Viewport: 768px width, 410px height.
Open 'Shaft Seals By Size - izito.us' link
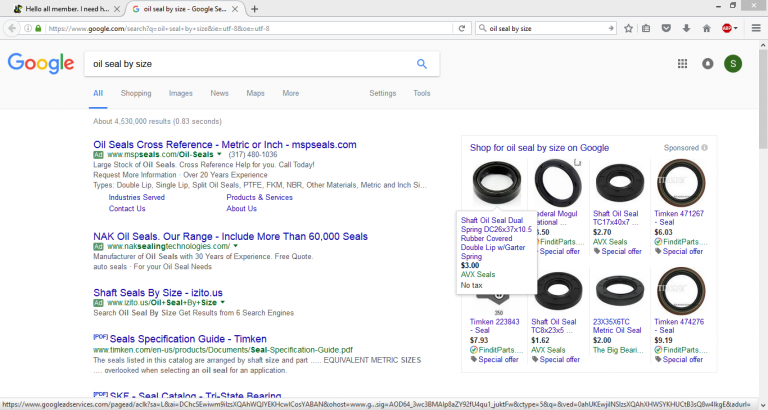tap(158, 293)
